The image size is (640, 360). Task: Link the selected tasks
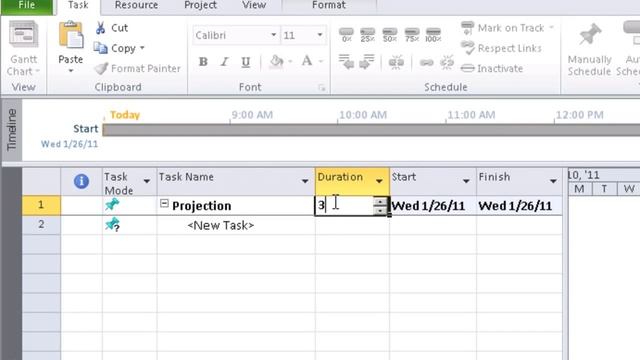coord(427,63)
